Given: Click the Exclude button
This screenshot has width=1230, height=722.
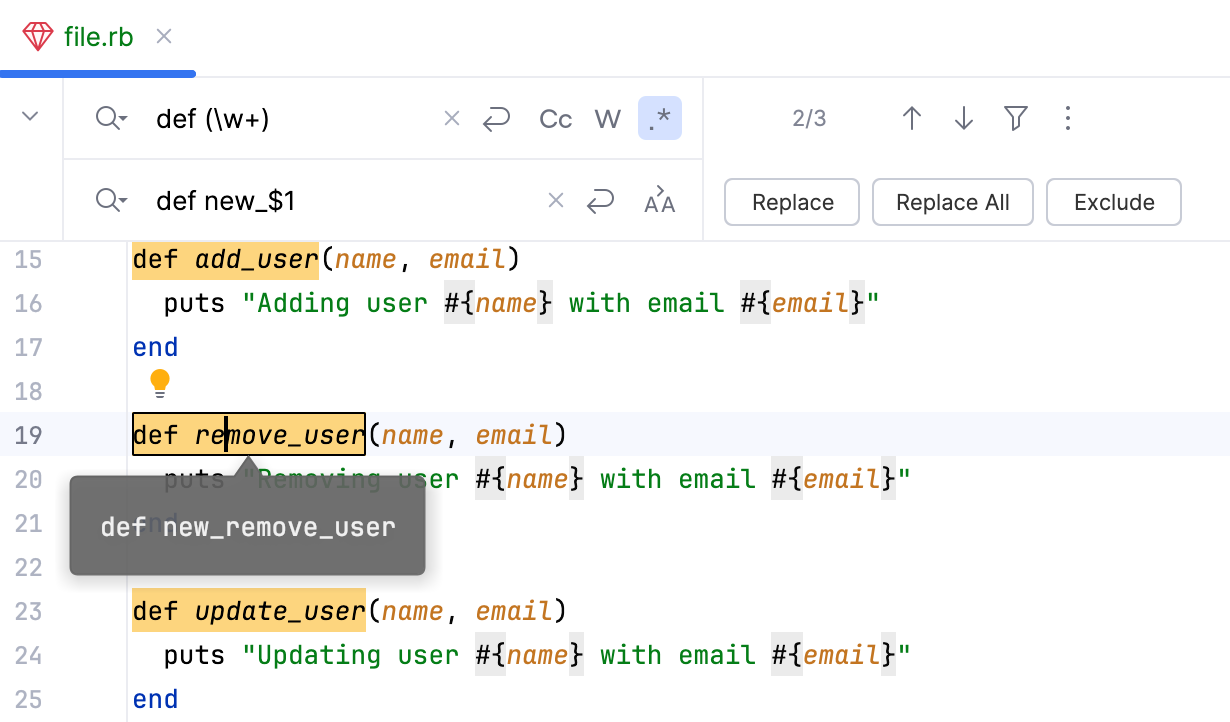Looking at the screenshot, I should tap(1114, 202).
